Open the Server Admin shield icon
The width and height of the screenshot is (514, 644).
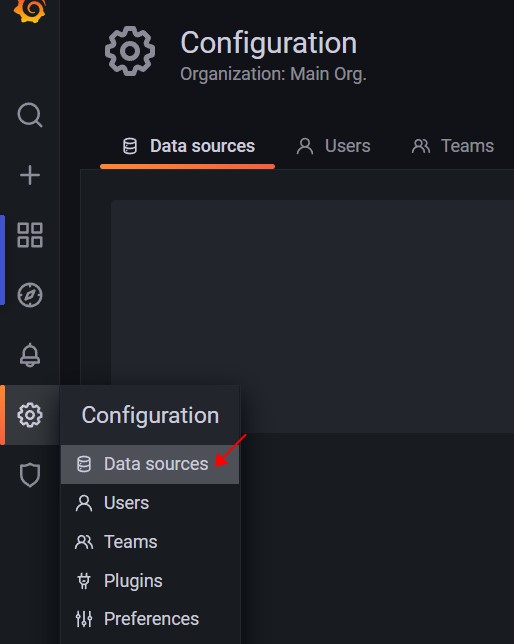30,475
